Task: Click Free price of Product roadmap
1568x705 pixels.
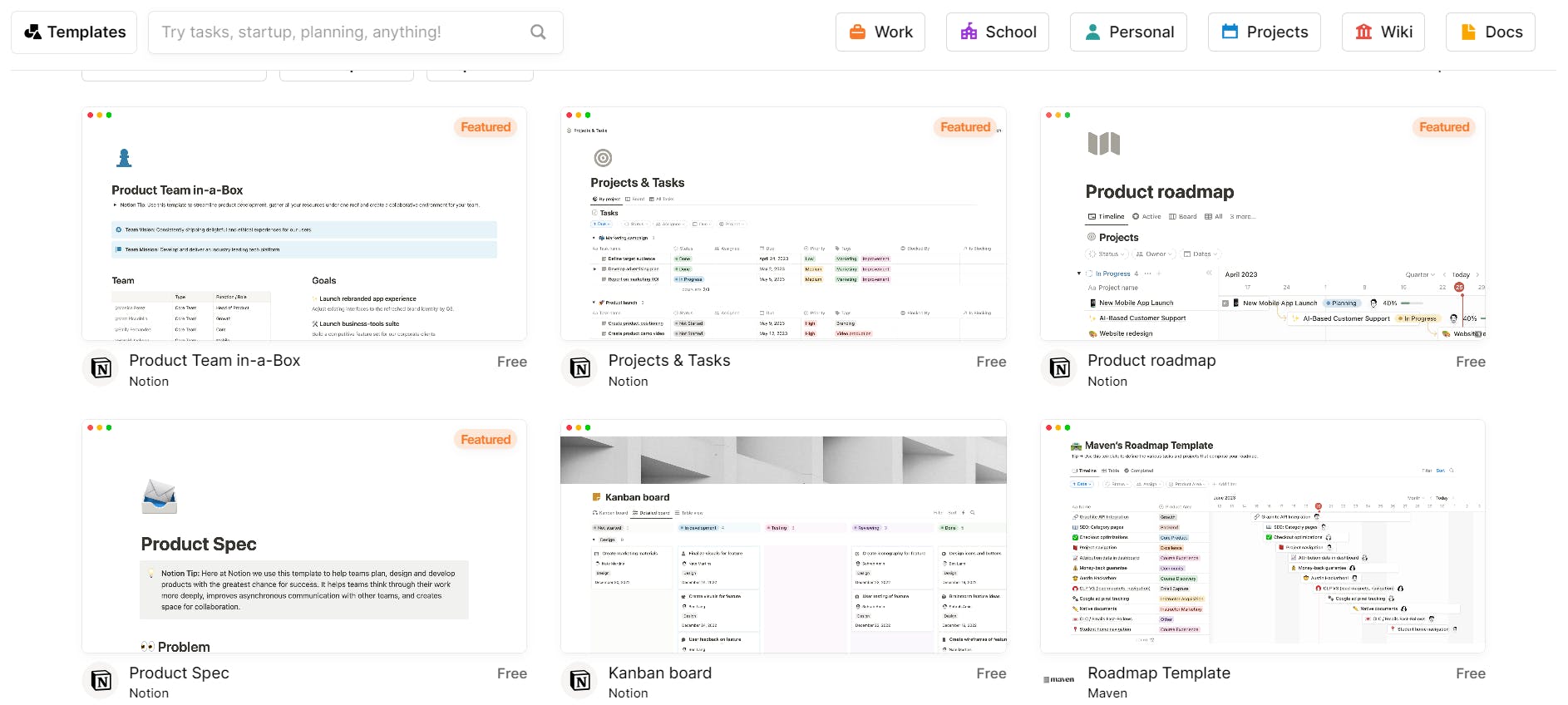Action: click(x=1471, y=362)
